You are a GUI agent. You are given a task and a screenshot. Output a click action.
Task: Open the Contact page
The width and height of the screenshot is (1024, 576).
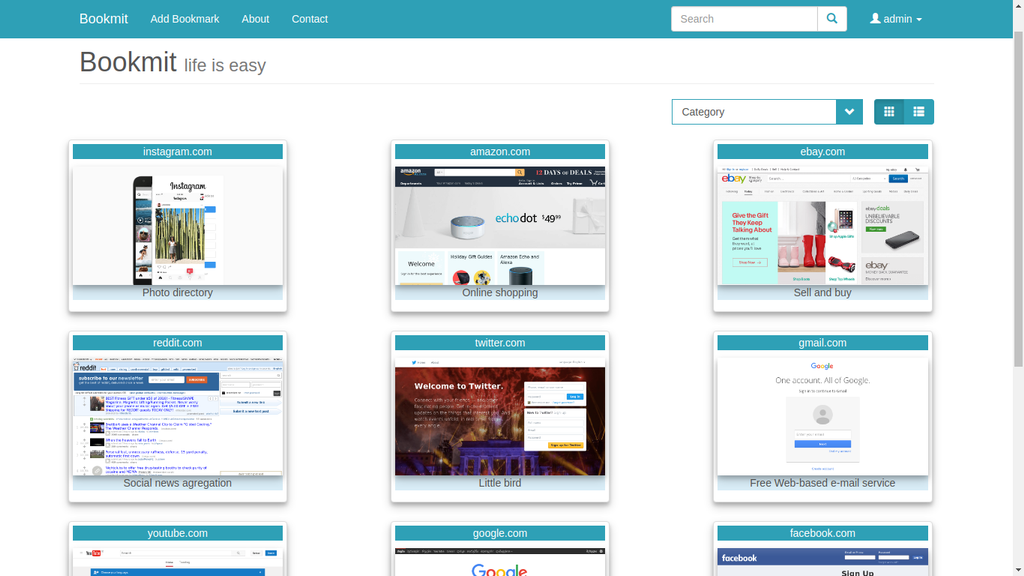(x=310, y=19)
